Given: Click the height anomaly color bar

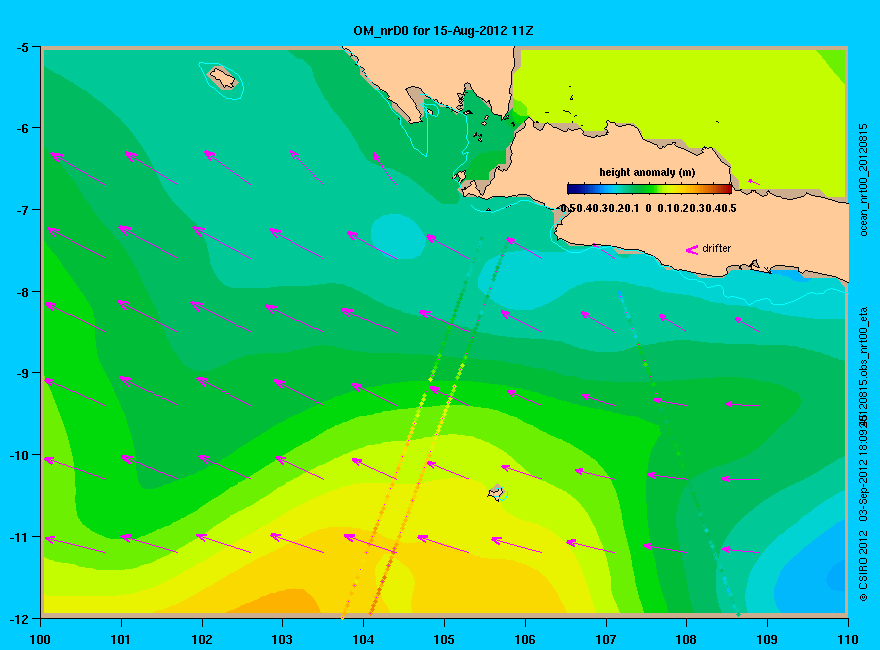Looking at the screenshot, I should click(649, 189).
